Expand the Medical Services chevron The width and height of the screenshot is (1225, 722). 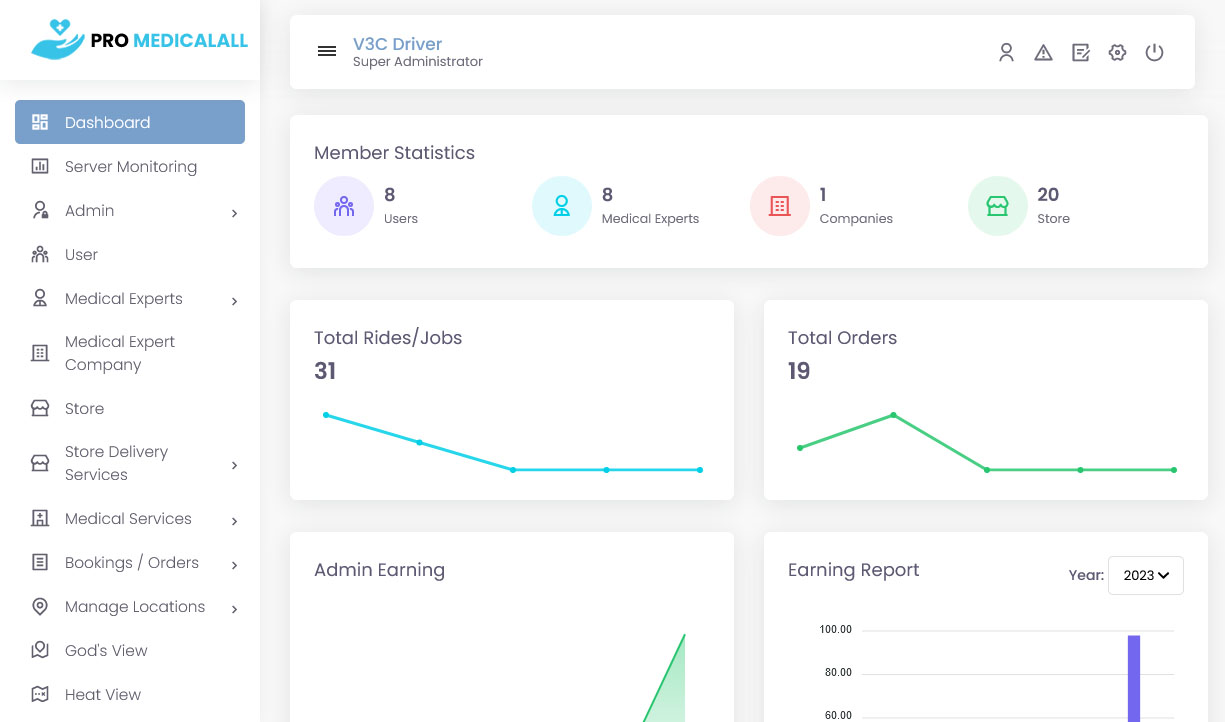[x=234, y=521]
